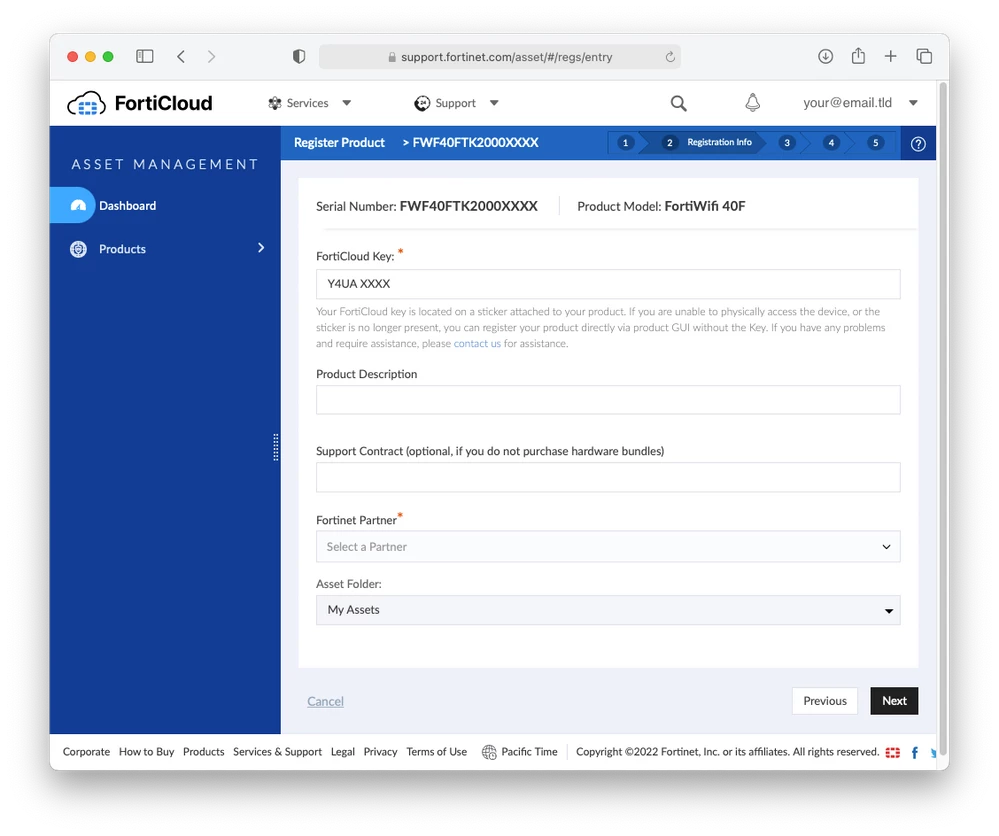Open the privacy shield icon

click(x=299, y=57)
